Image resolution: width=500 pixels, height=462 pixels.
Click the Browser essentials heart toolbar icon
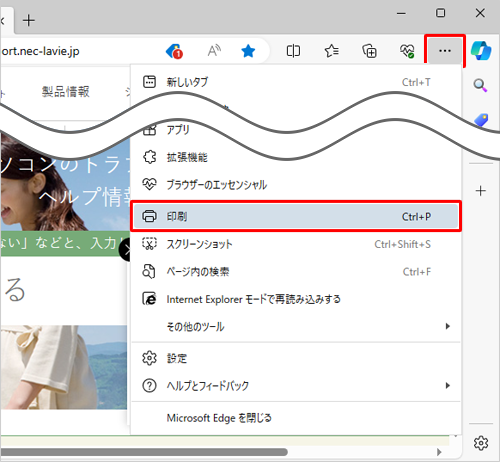click(x=407, y=51)
